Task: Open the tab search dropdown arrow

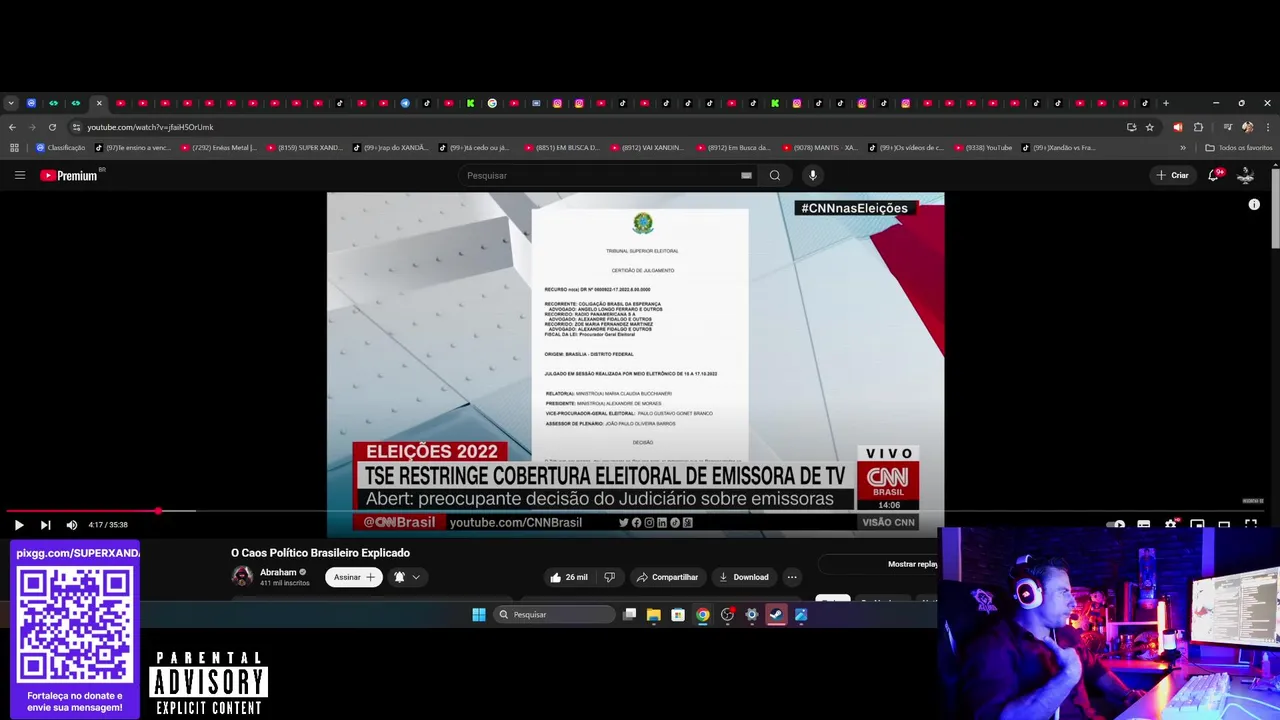Action: (10, 103)
